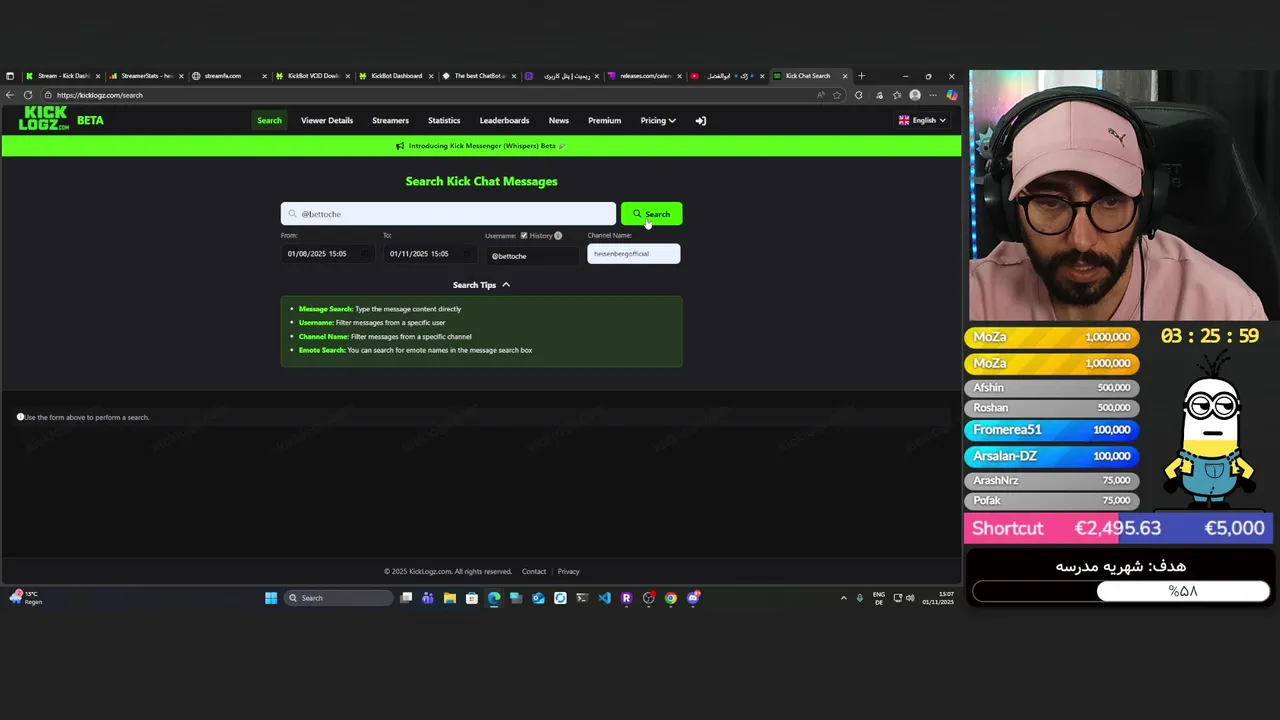This screenshot has height=720, width=1280.
Task: Expand the Pricing dropdown menu
Action: [658, 121]
